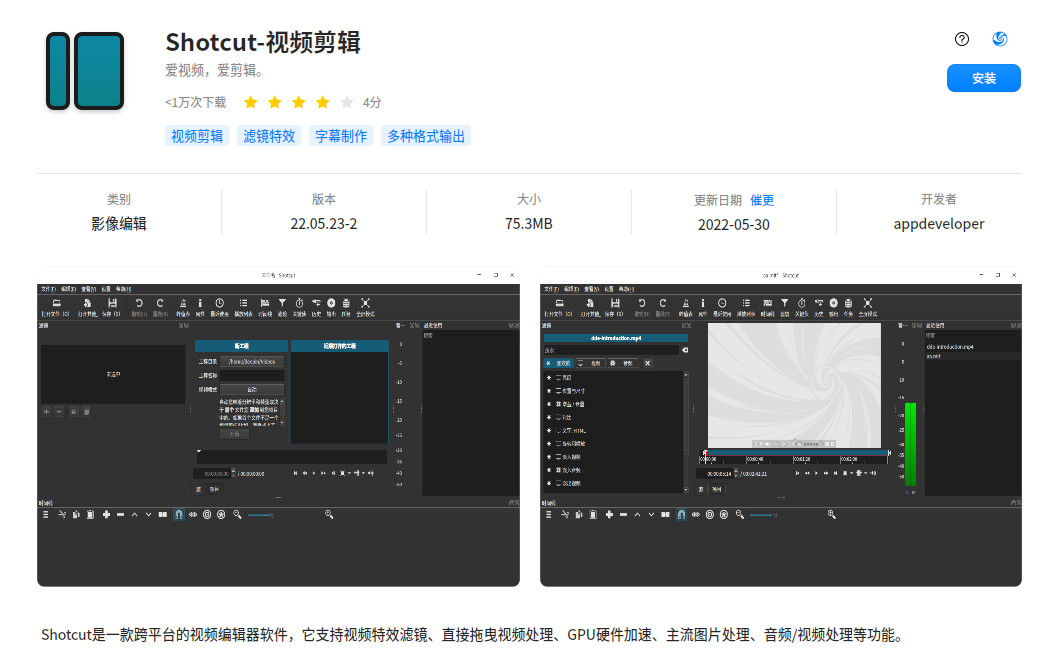Click the Shotcut app icon
Image resolution: width=1039 pixels, height=653 pixels.
(85, 71)
